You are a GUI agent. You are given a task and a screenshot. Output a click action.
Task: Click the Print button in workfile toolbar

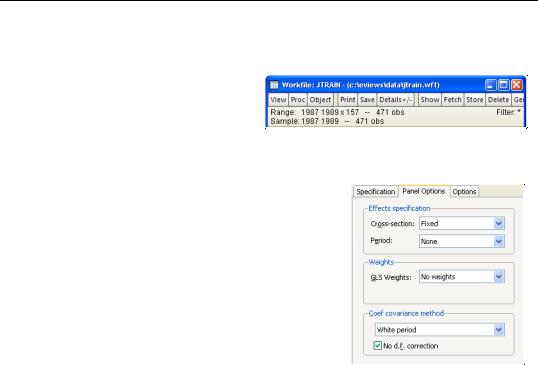pyautogui.click(x=347, y=100)
